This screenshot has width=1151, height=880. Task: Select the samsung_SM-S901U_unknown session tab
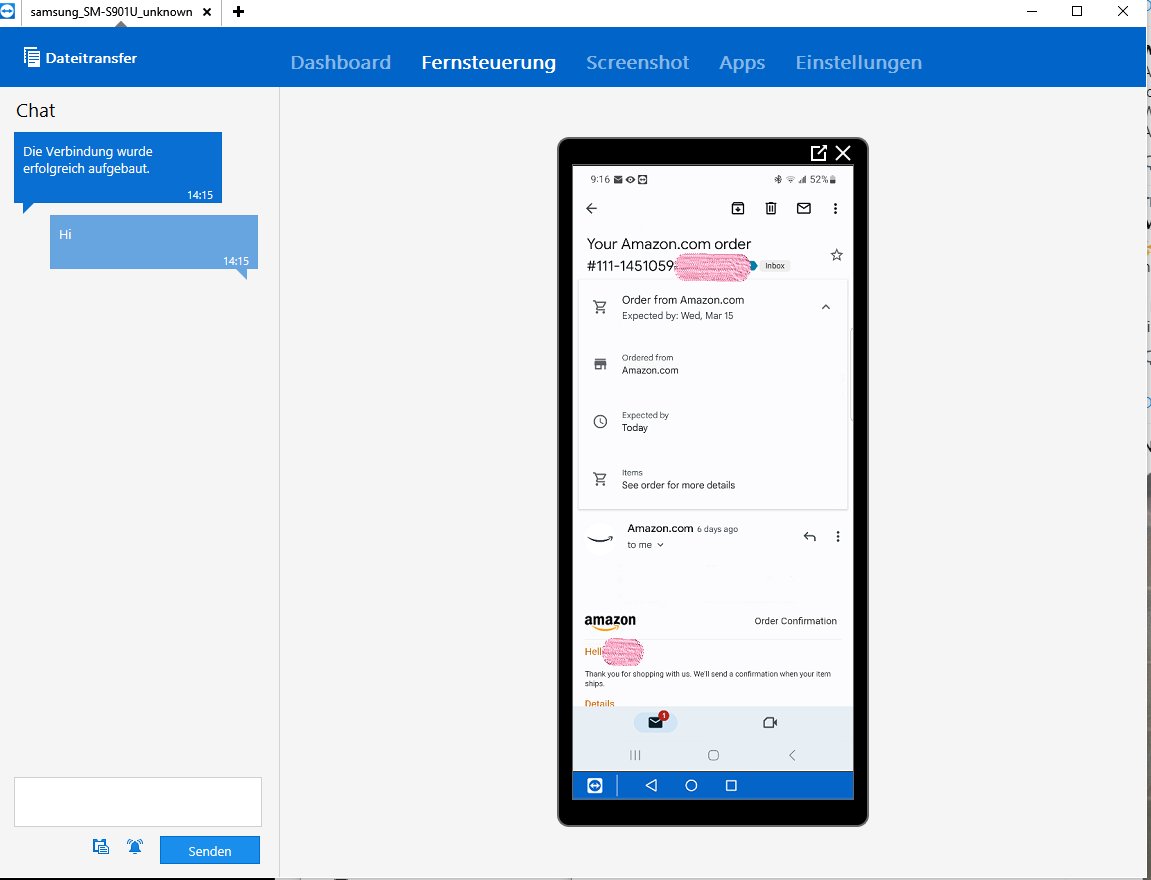tap(111, 12)
